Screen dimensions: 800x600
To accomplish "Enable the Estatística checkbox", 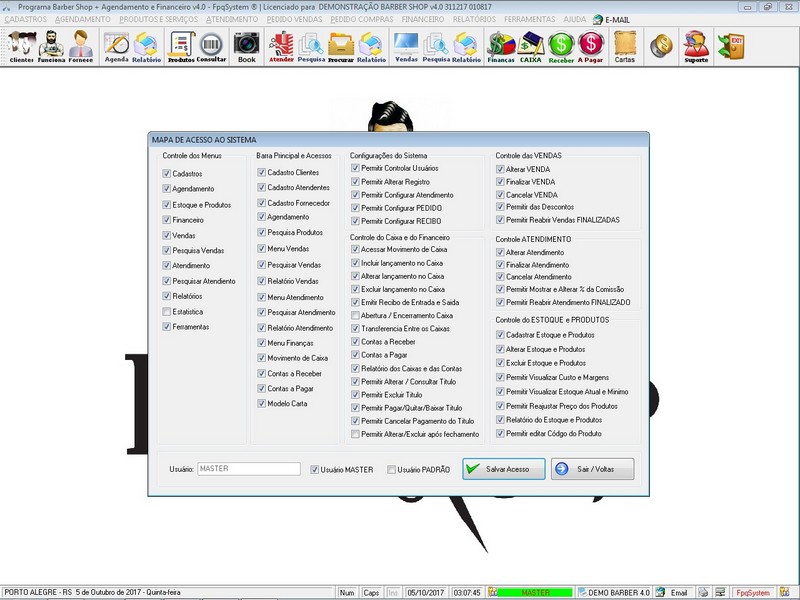I will (x=166, y=312).
